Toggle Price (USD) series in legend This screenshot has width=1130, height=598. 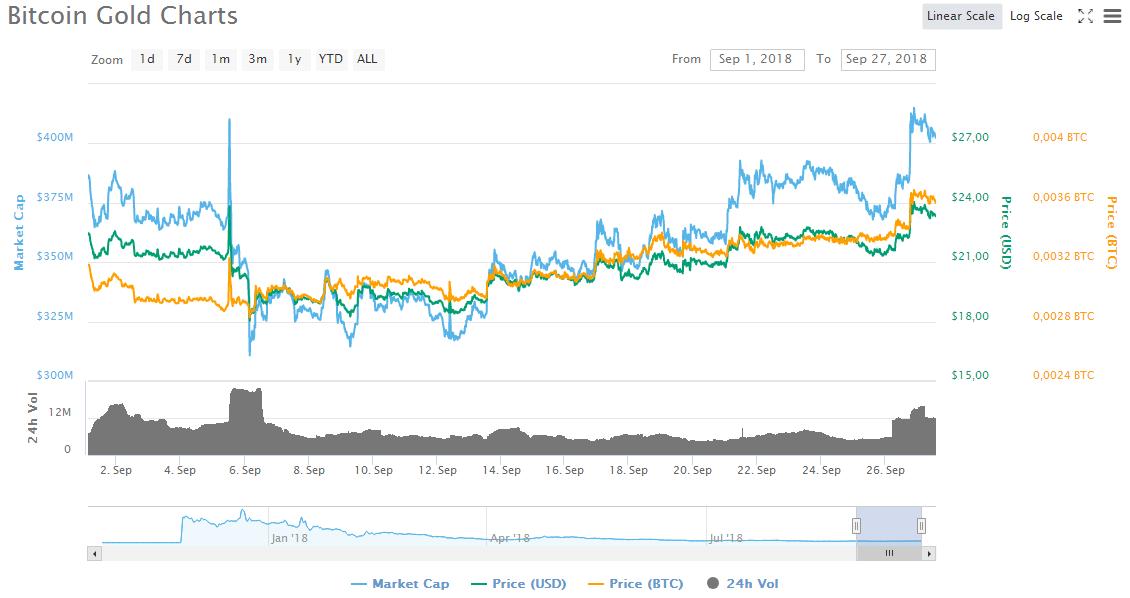tap(519, 583)
